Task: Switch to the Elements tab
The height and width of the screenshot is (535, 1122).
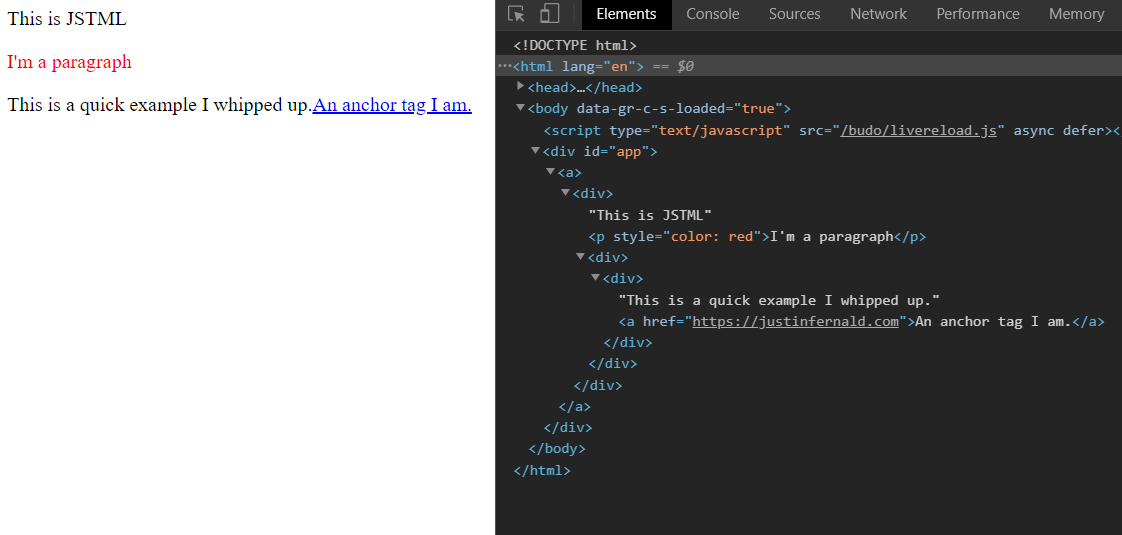Action: click(x=626, y=14)
